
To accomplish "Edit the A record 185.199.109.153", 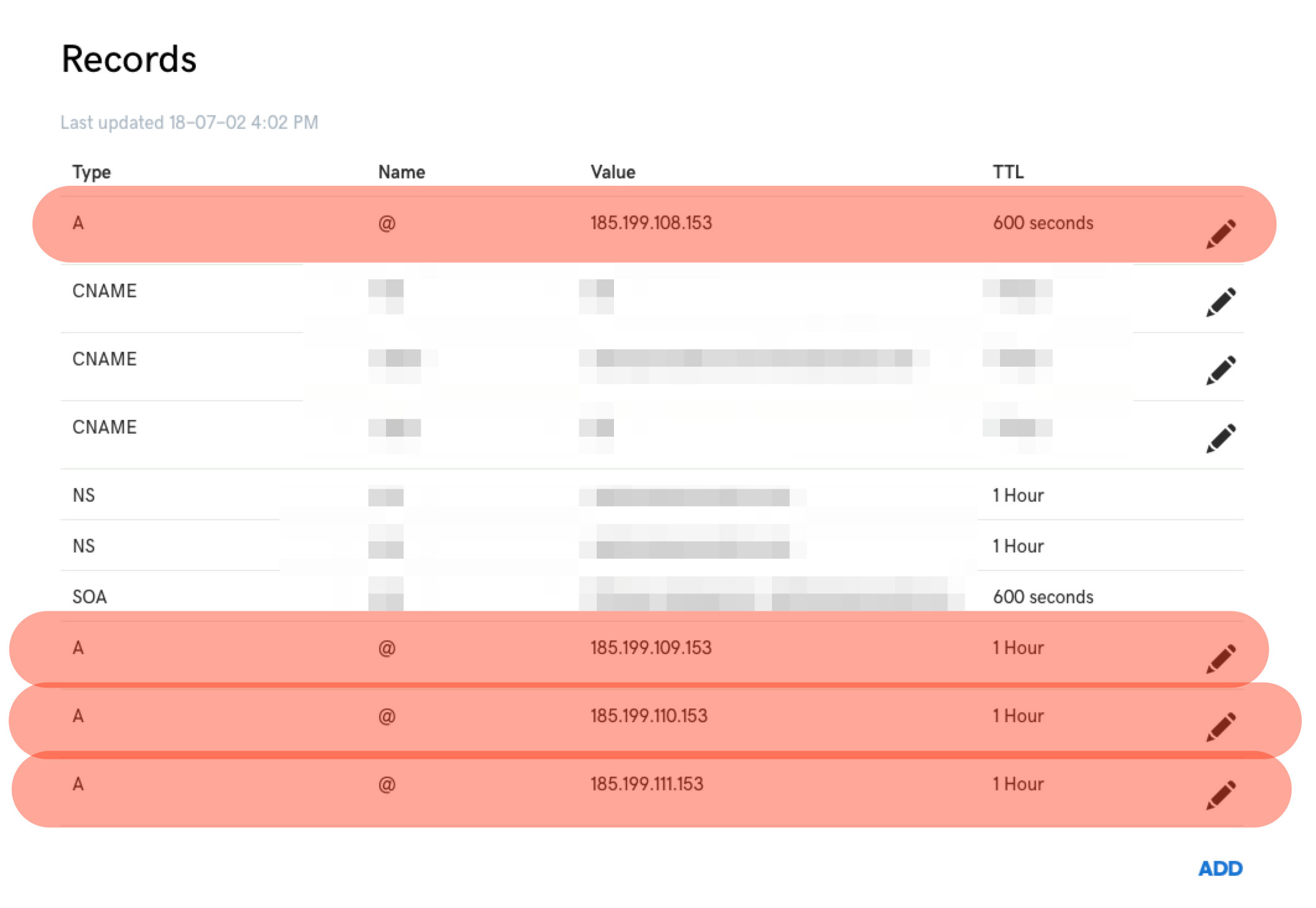I will (x=1221, y=658).
